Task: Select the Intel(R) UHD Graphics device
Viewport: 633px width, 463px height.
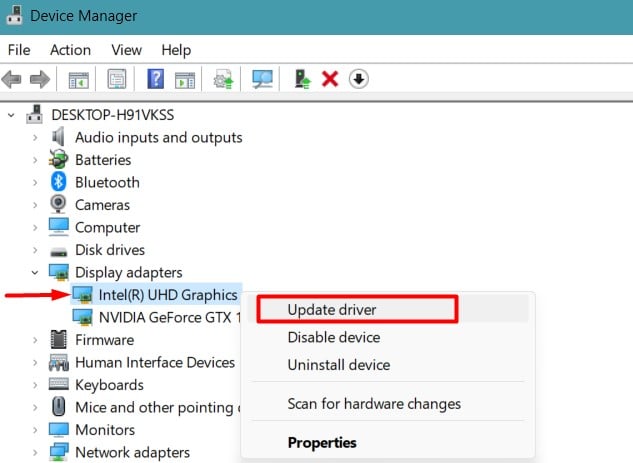Action: coord(168,295)
